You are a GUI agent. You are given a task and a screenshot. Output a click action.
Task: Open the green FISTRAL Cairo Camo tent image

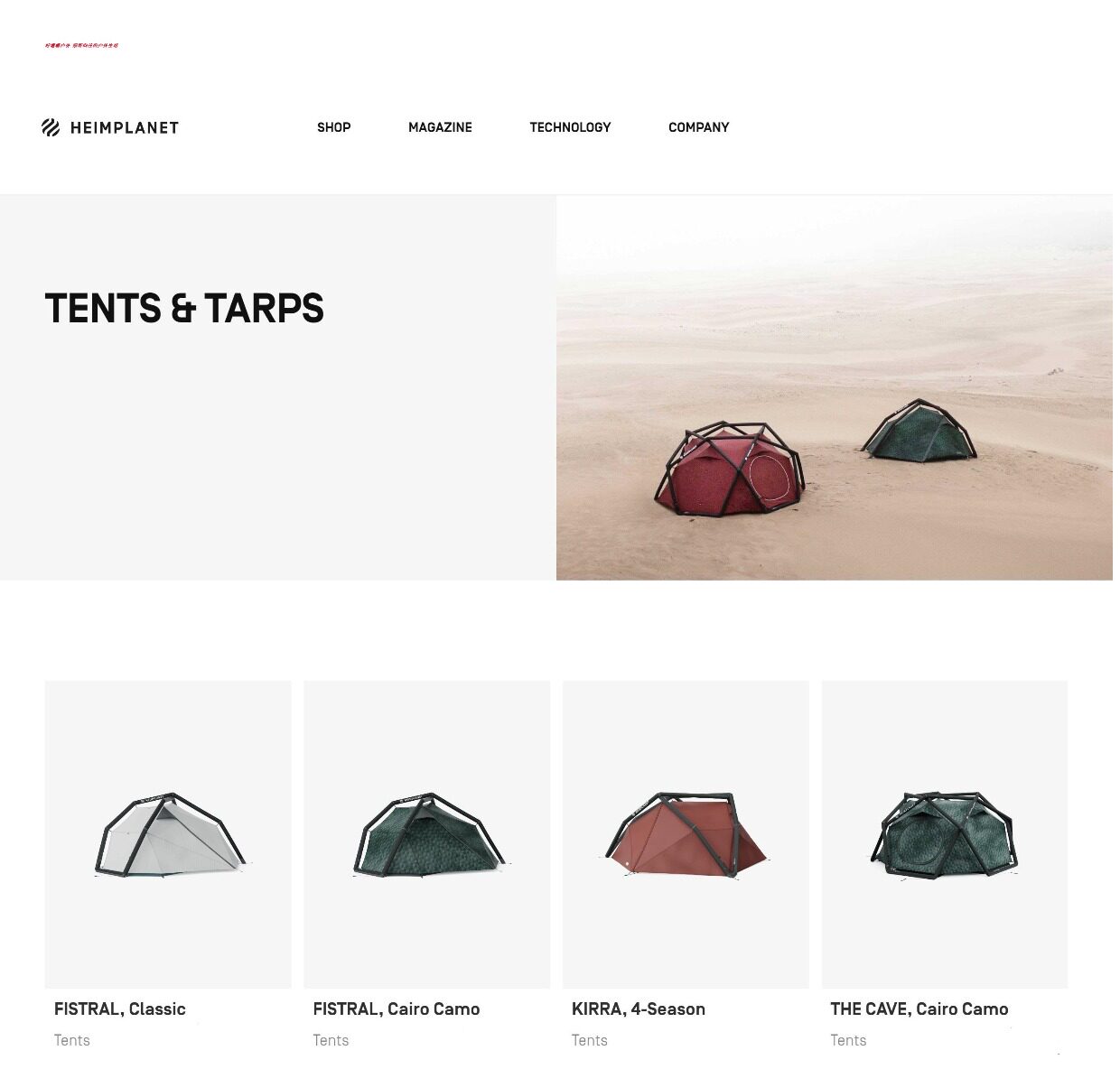427,834
